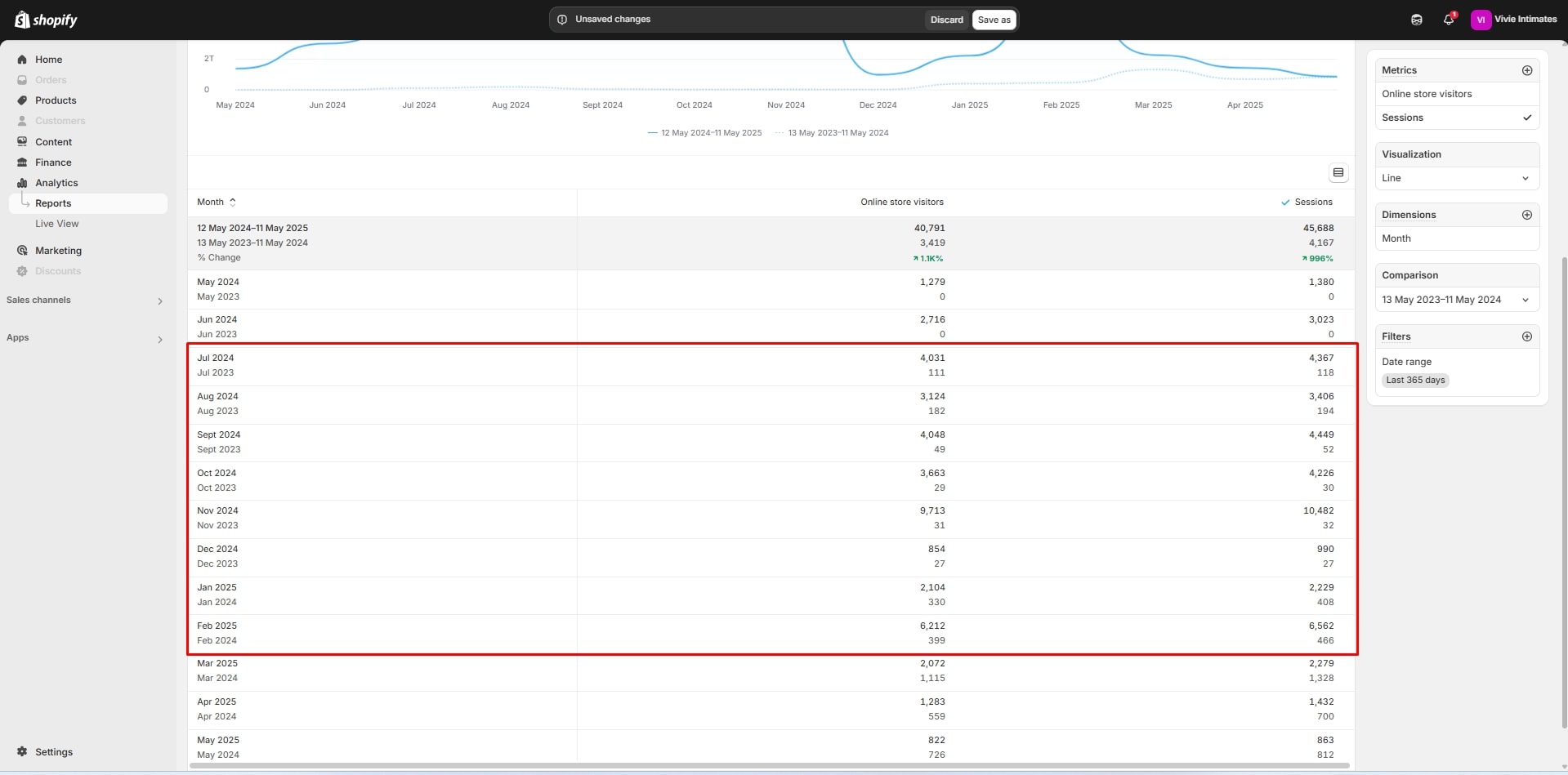Click the Shopify logo icon
Screen dimensions: 1568x775
[22, 20]
